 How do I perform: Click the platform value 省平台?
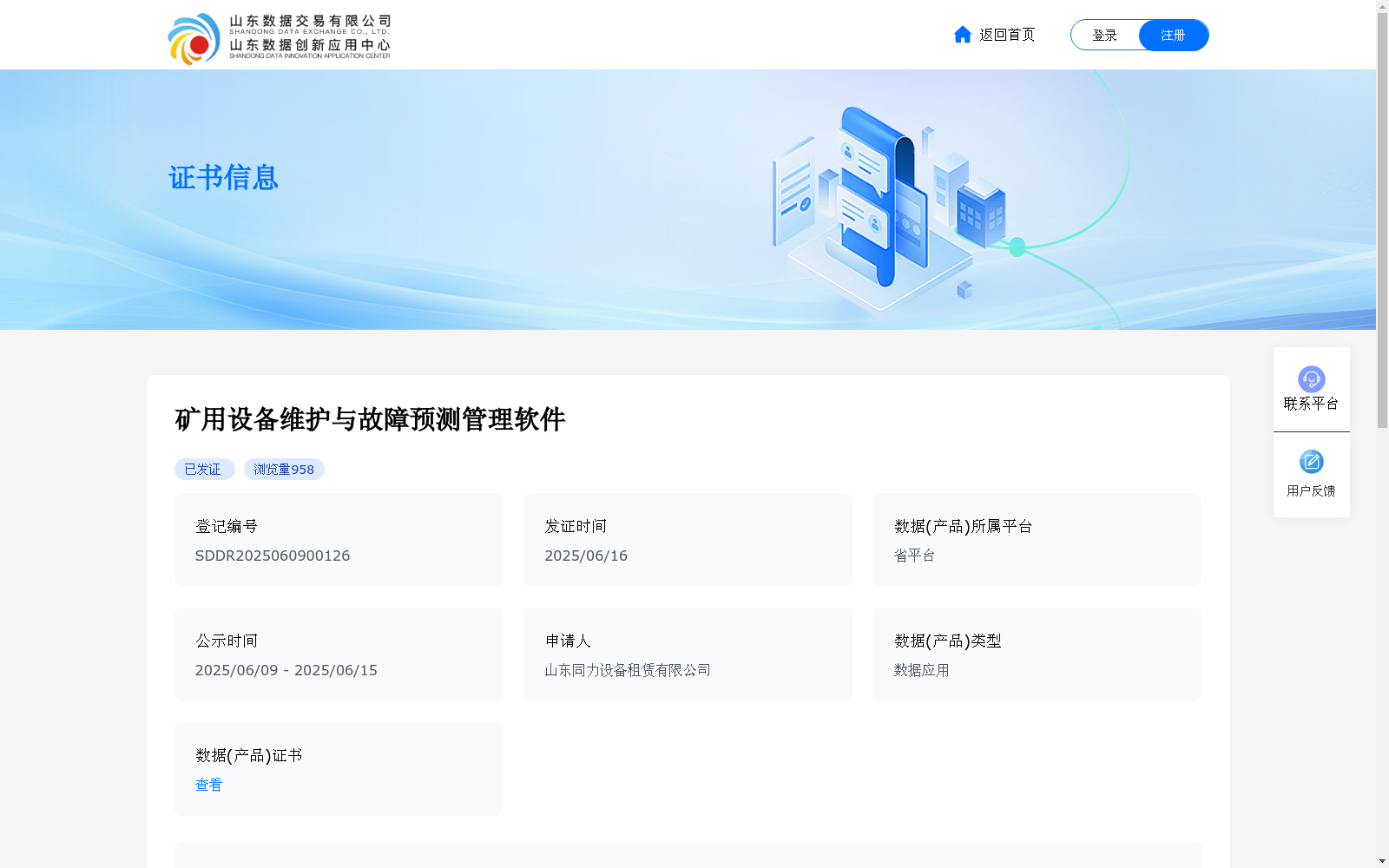coord(914,556)
